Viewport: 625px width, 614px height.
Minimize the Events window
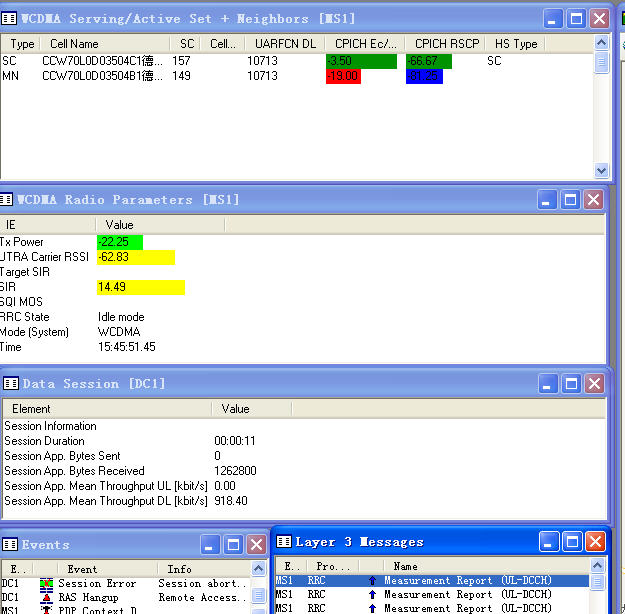(210, 545)
